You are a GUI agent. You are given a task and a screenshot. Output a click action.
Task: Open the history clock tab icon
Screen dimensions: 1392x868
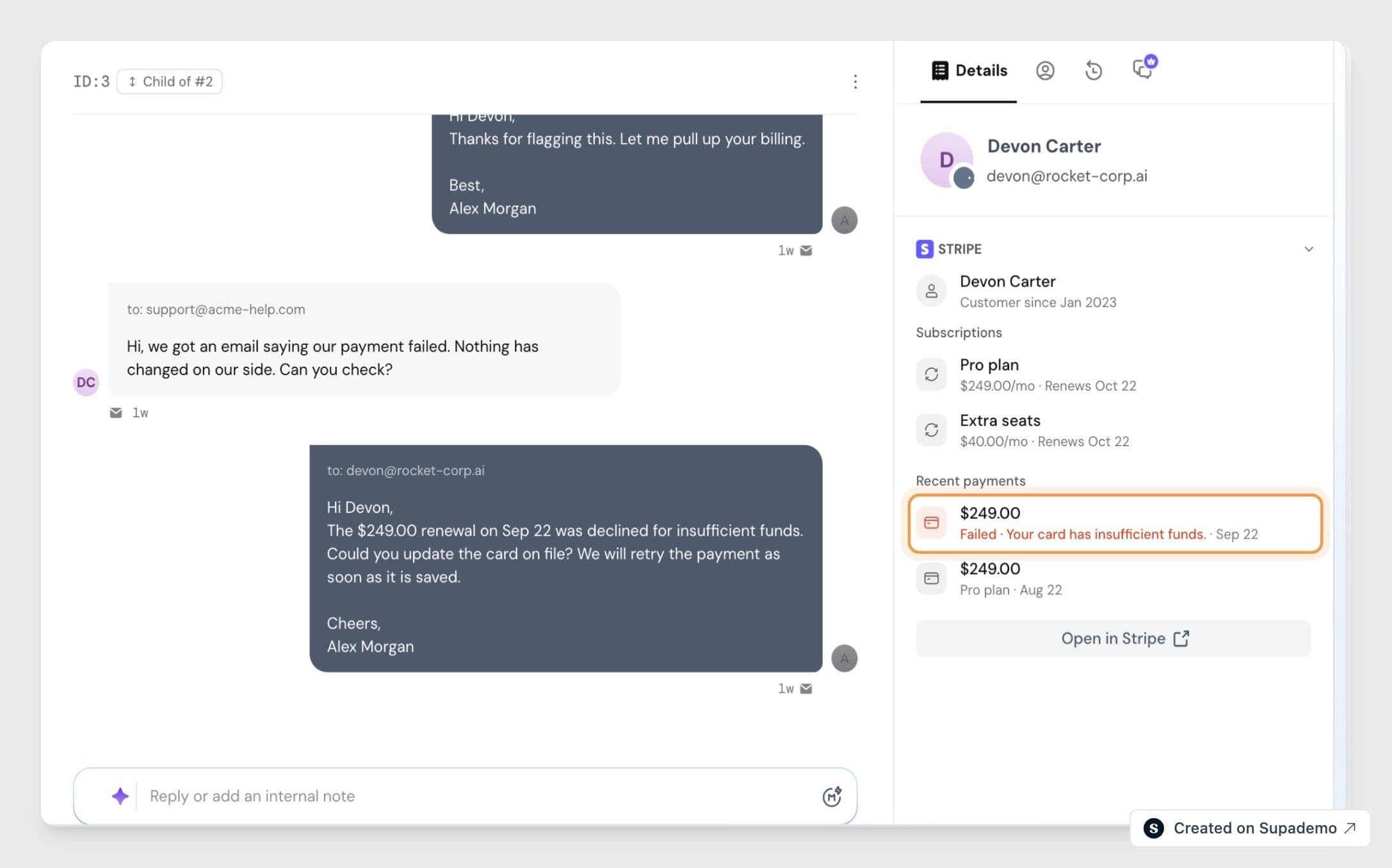pos(1094,70)
